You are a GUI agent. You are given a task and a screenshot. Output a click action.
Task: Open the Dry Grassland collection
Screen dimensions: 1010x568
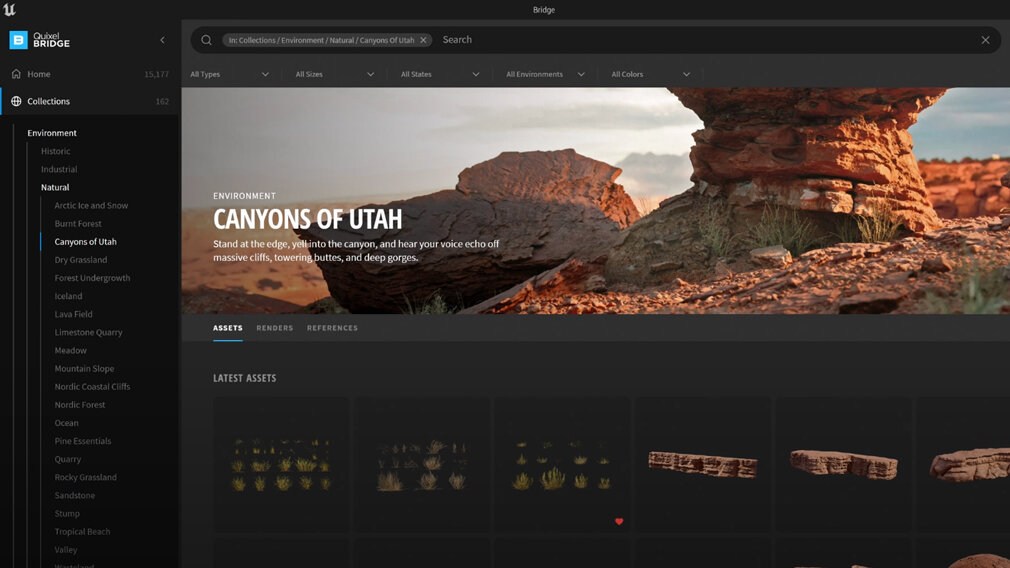81,260
